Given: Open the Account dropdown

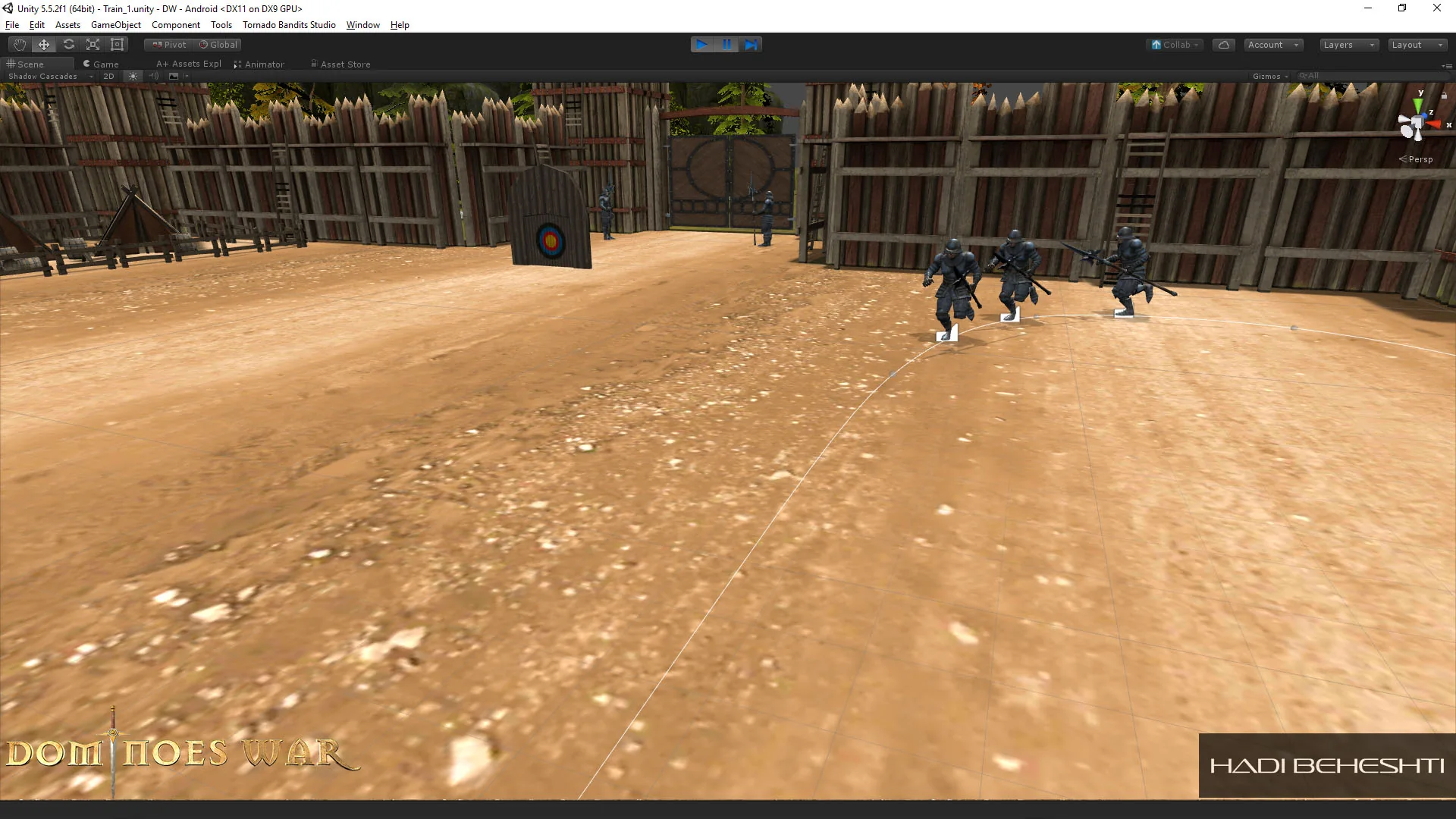Looking at the screenshot, I should (1273, 45).
